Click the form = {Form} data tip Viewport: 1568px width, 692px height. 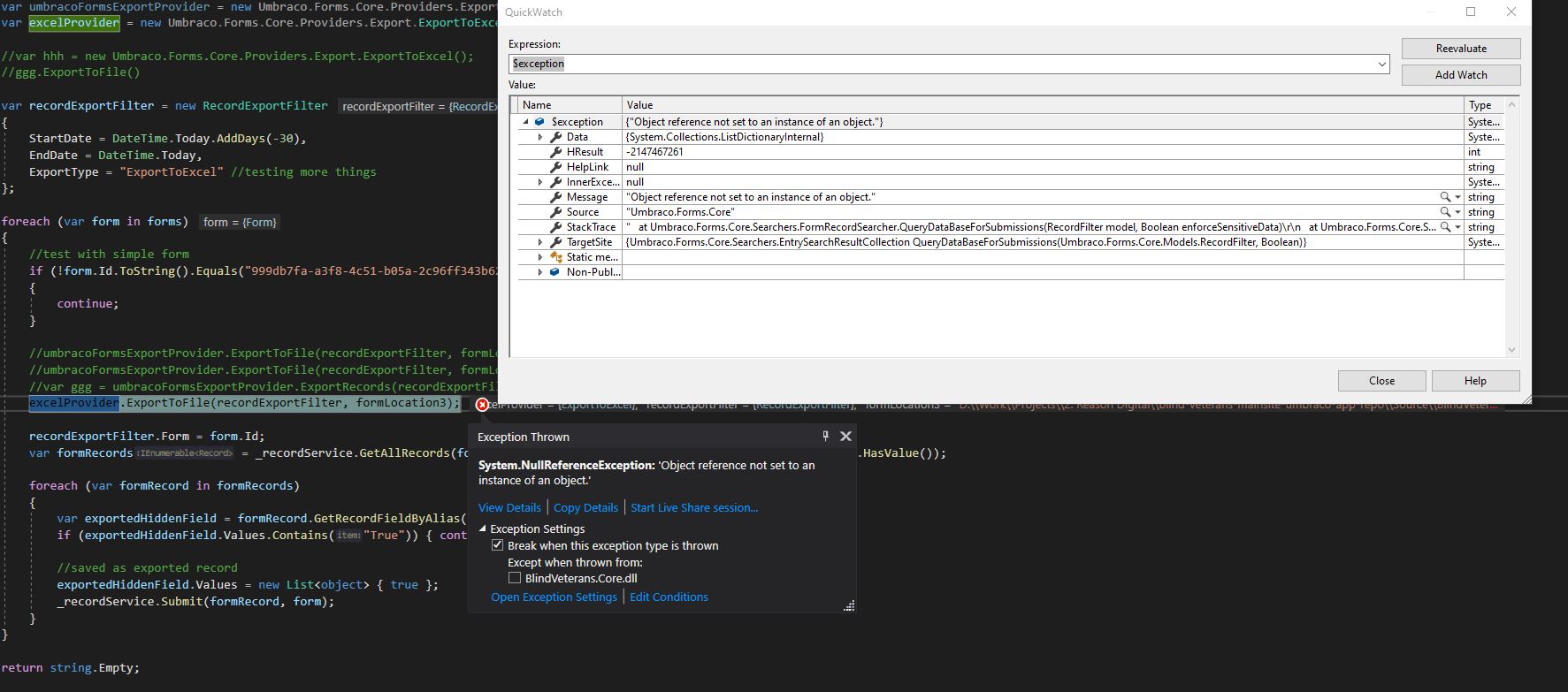pyautogui.click(x=240, y=222)
